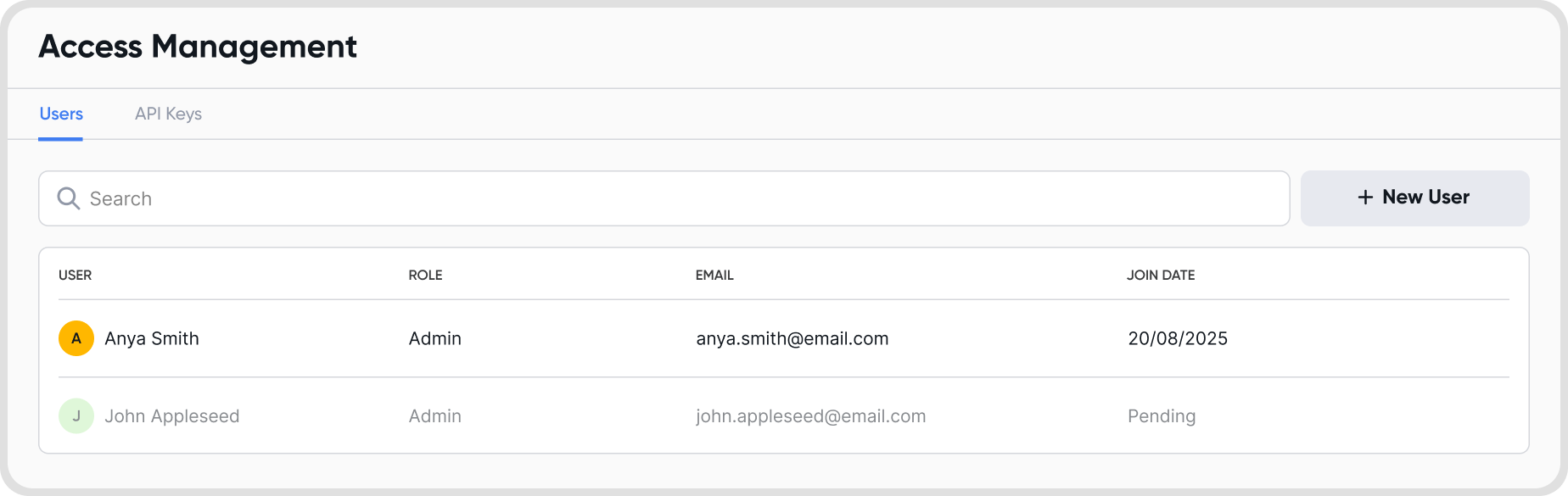Sort by the JOIN DATE column header

tap(1161, 275)
